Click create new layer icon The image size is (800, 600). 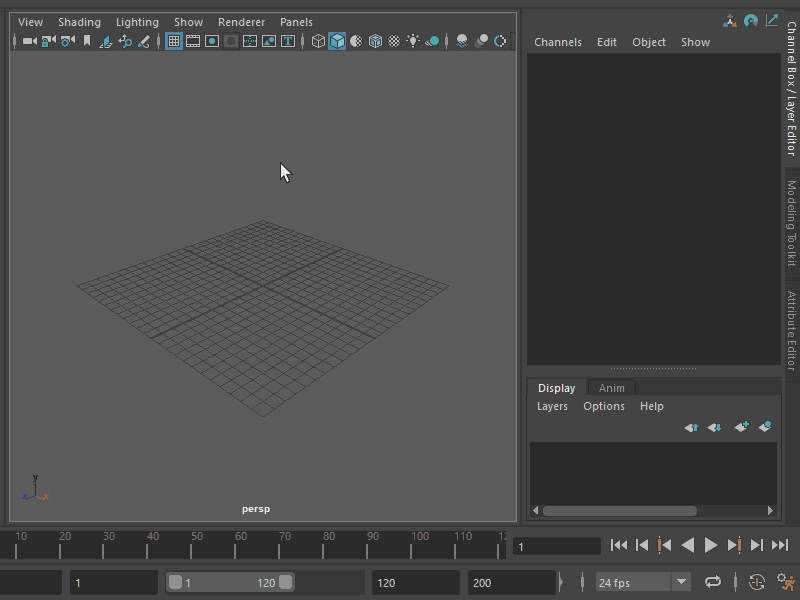pyautogui.click(x=741, y=427)
